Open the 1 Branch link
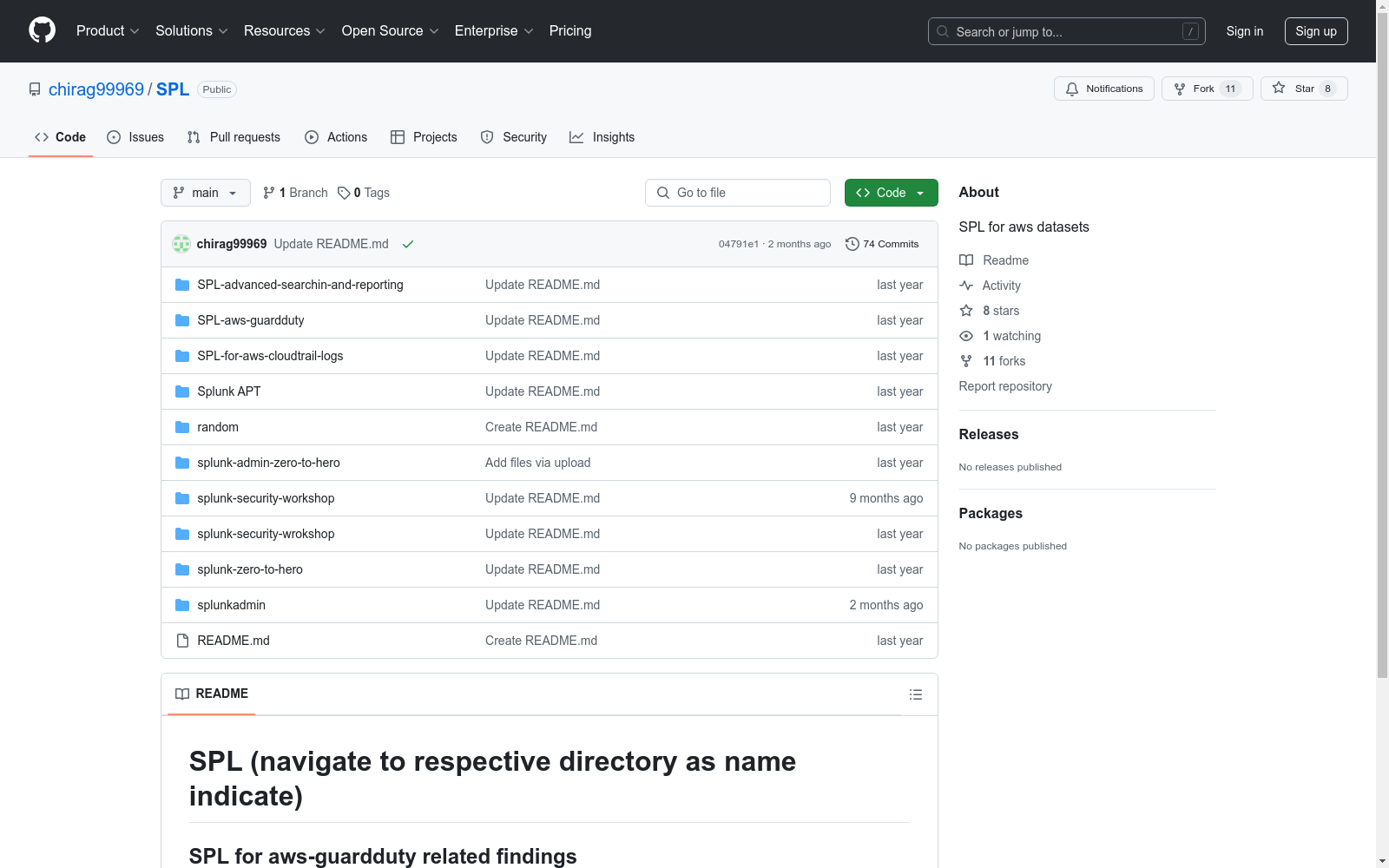This screenshot has height=868, width=1389. (295, 193)
